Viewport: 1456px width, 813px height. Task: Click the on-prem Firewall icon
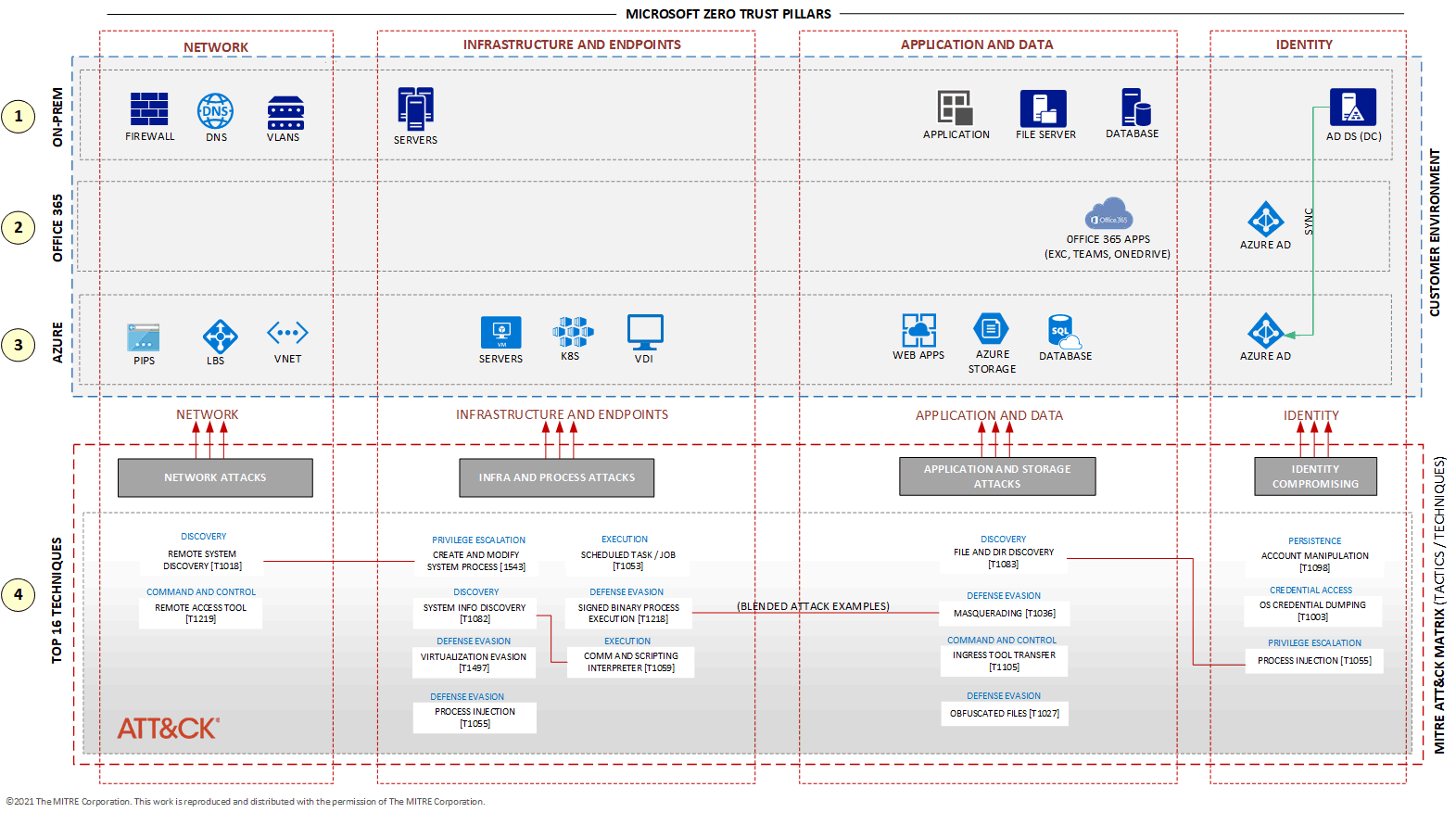coord(149,109)
